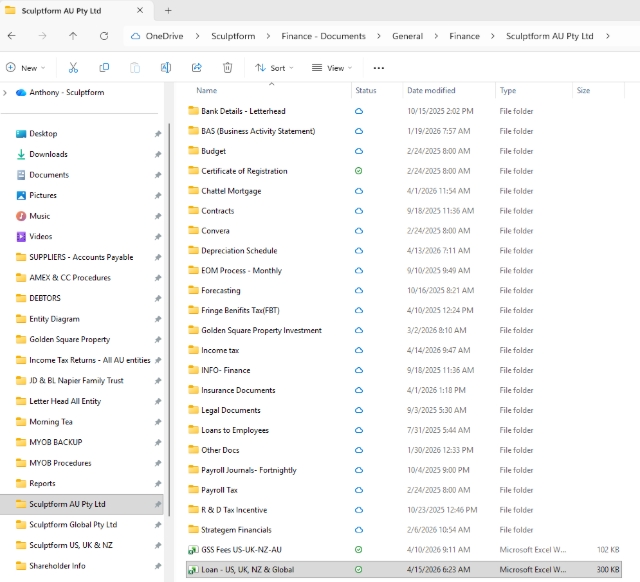Click the Copy icon in toolbar

point(104,68)
